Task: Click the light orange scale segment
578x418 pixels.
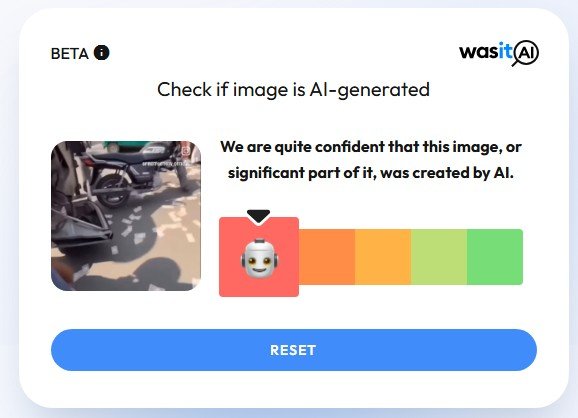Action: coord(383,257)
